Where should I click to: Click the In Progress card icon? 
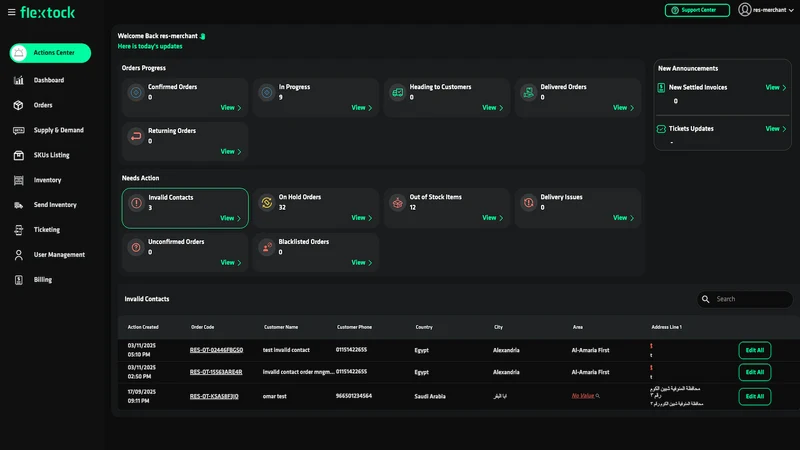click(x=266, y=92)
